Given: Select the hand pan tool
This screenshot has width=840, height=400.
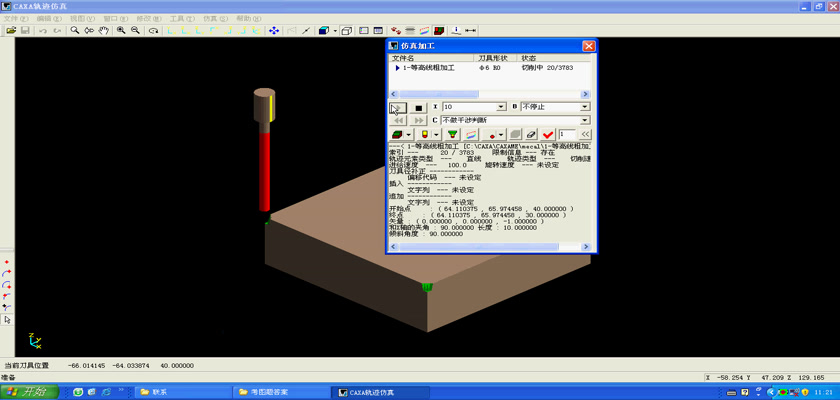Looking at the screenshot, I should pyautogui.click(x=103, y=31).
